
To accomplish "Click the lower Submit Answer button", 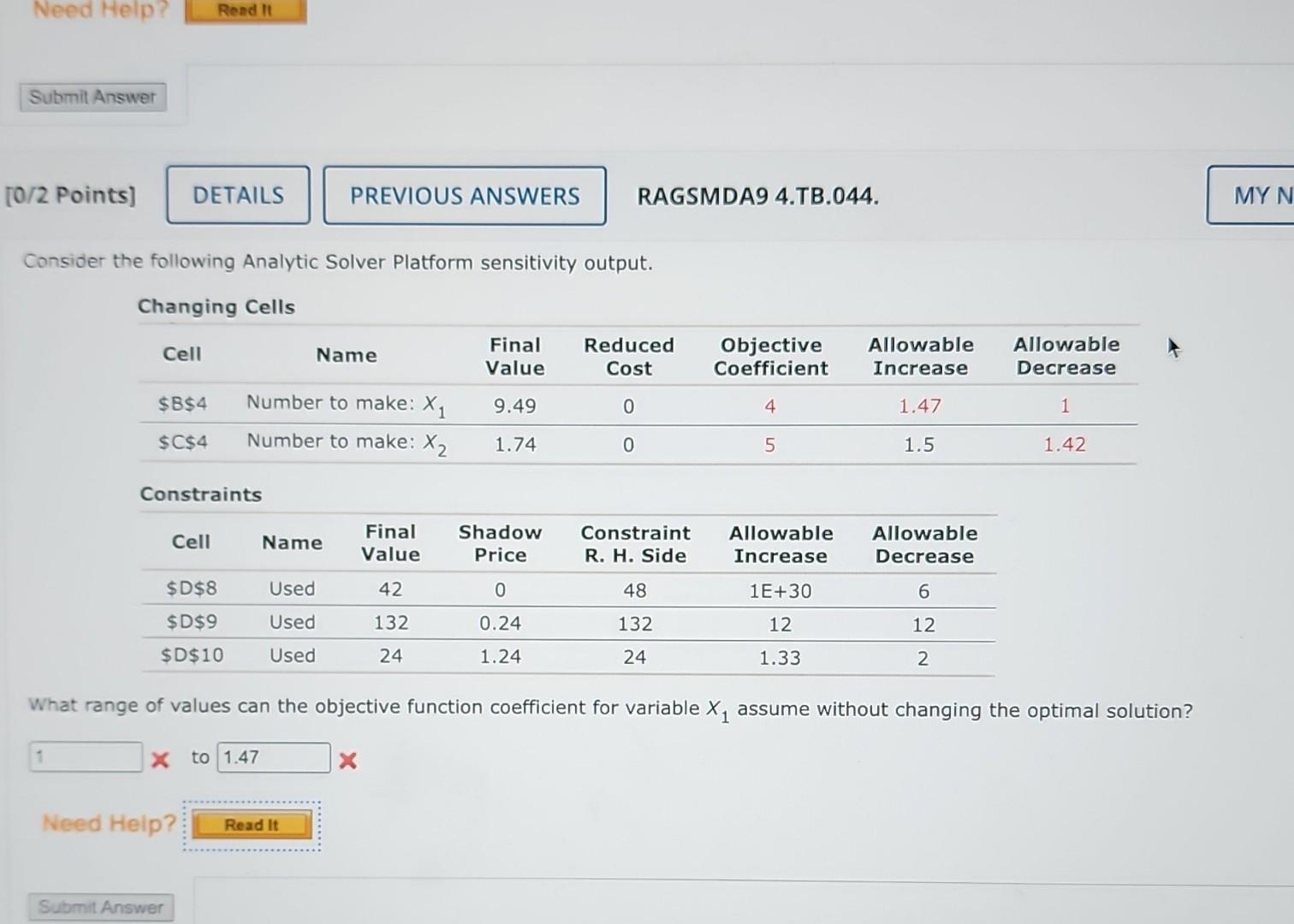I will (100, 907).
